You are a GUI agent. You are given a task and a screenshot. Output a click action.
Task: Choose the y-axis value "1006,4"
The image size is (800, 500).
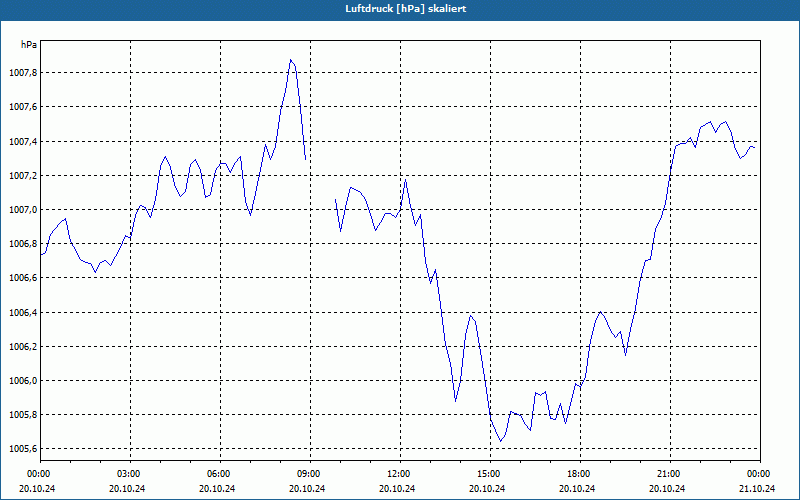pos(23,312)
